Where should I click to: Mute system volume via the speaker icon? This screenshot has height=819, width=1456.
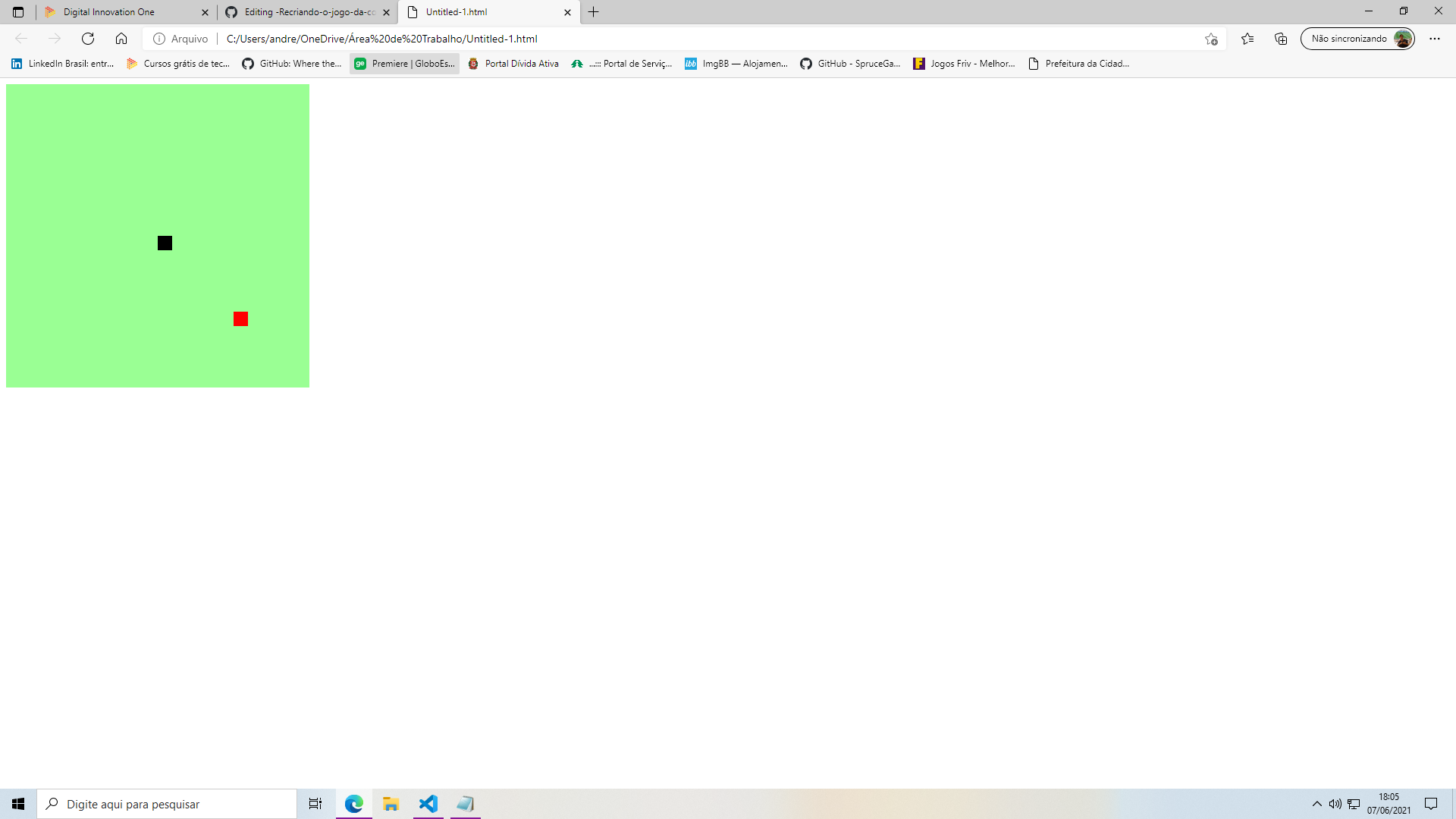click(x=1334, y=804)
